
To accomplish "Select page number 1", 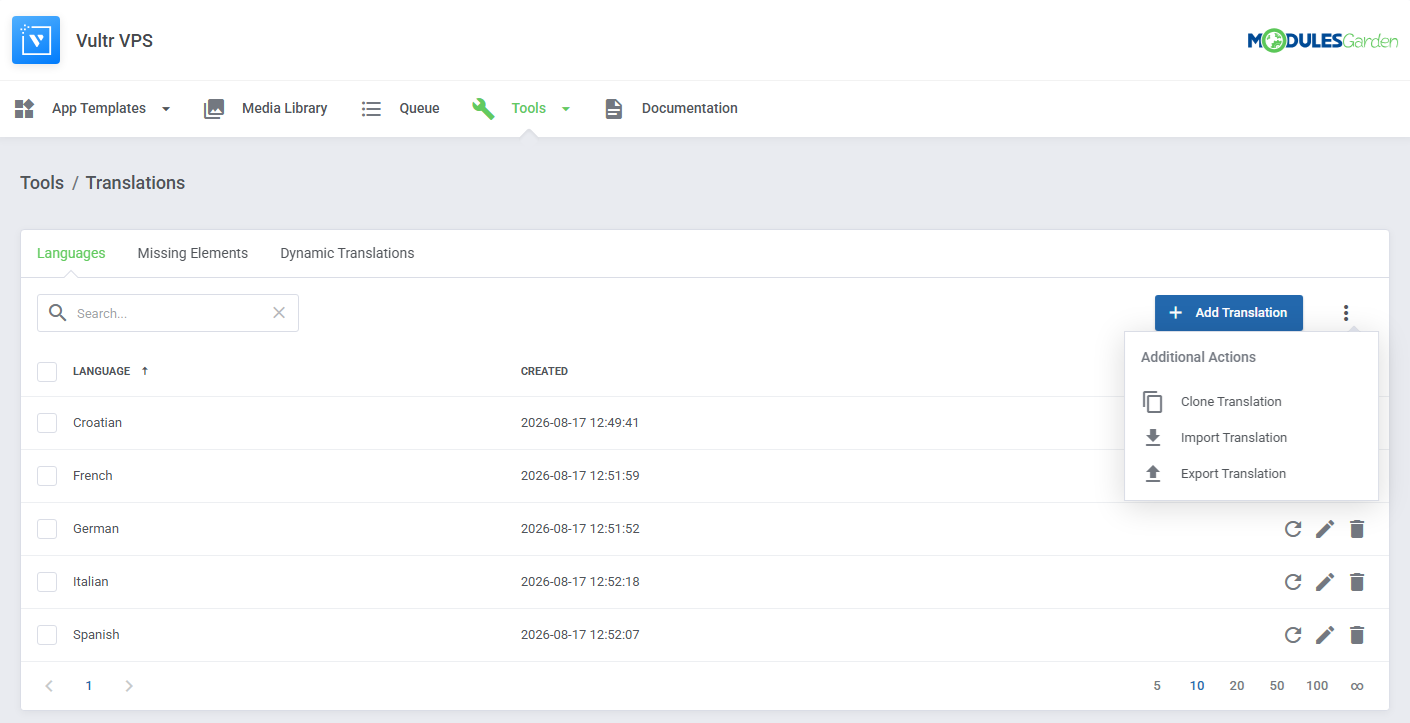I will [x=89, y=686].
